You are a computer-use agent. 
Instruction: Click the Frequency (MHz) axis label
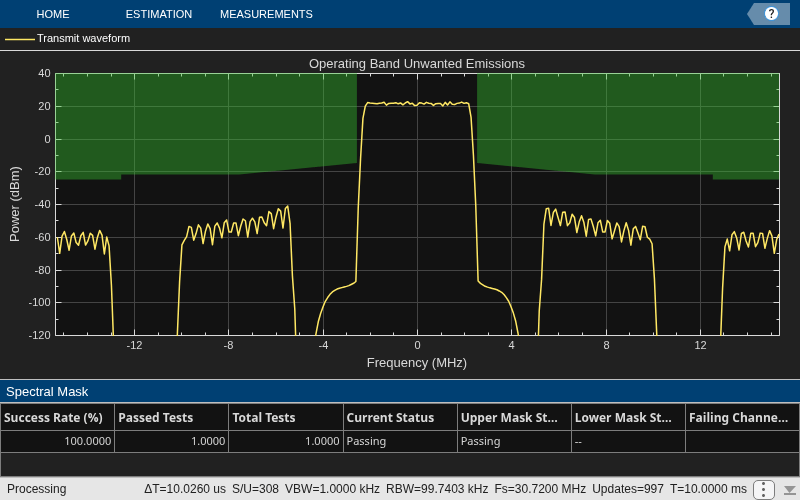point(417,363)
